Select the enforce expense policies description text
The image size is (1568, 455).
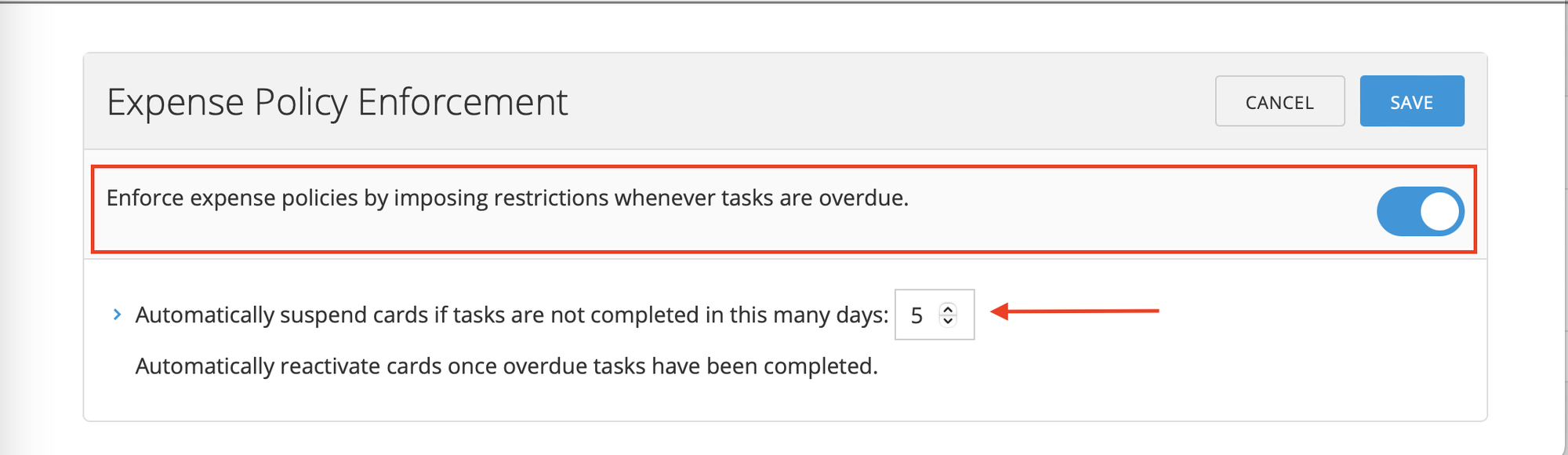pyautogui.click(x=506, y=198)
